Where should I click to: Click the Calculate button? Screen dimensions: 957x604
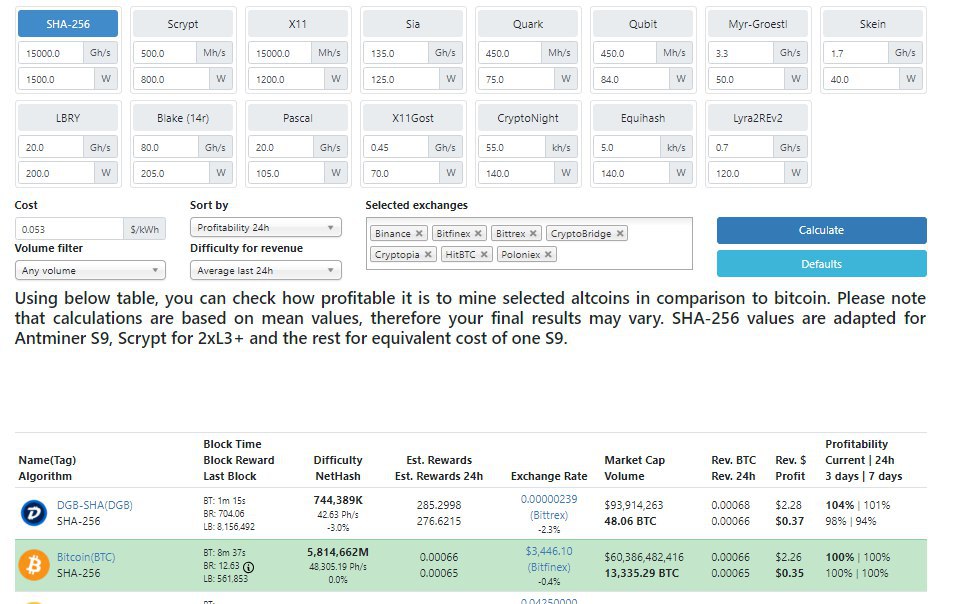point(822,231)
